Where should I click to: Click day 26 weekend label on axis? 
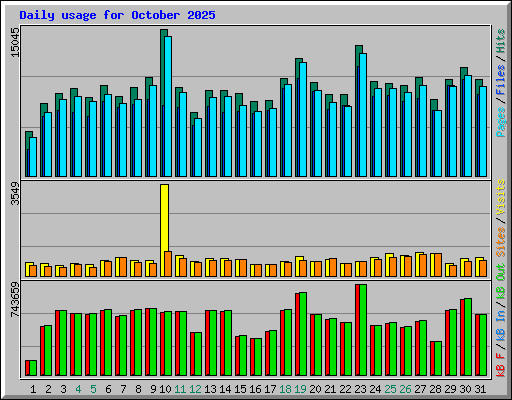(x=405, y=389)
